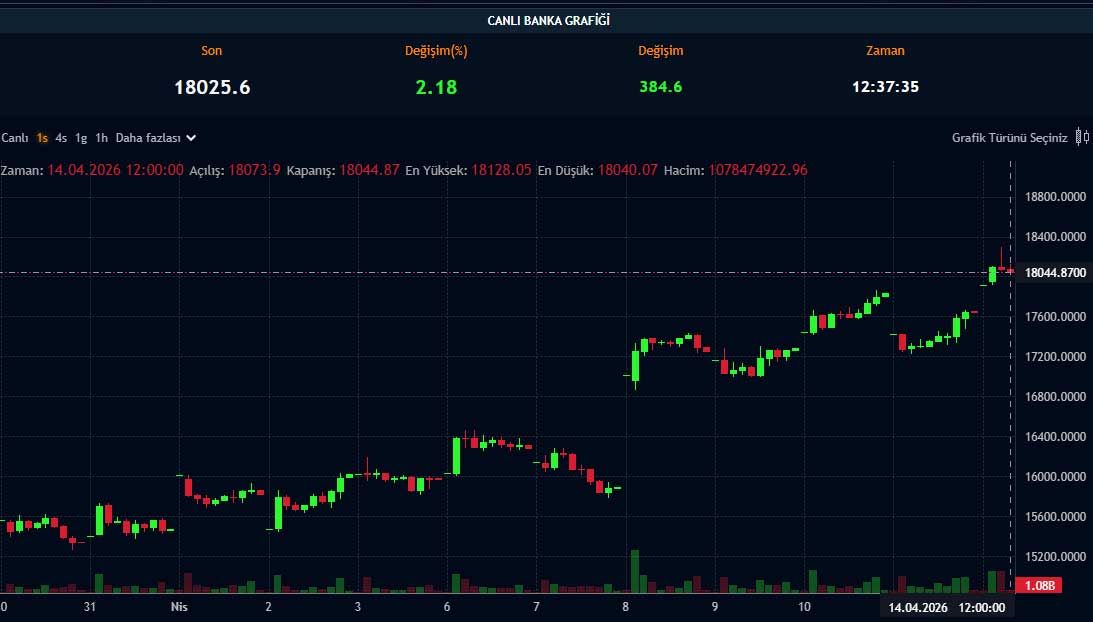Click the chevron next to Daha fazlası
The height and width of the screenshot is (622, 1093).
[191, 138]
